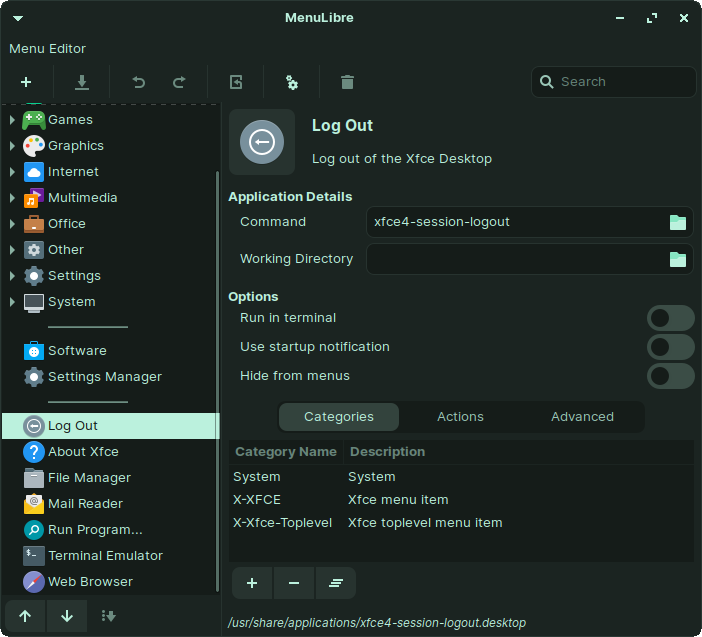Screen dimensions: 702x637
Task: Click the Software store icon
Action: point(34,351)
